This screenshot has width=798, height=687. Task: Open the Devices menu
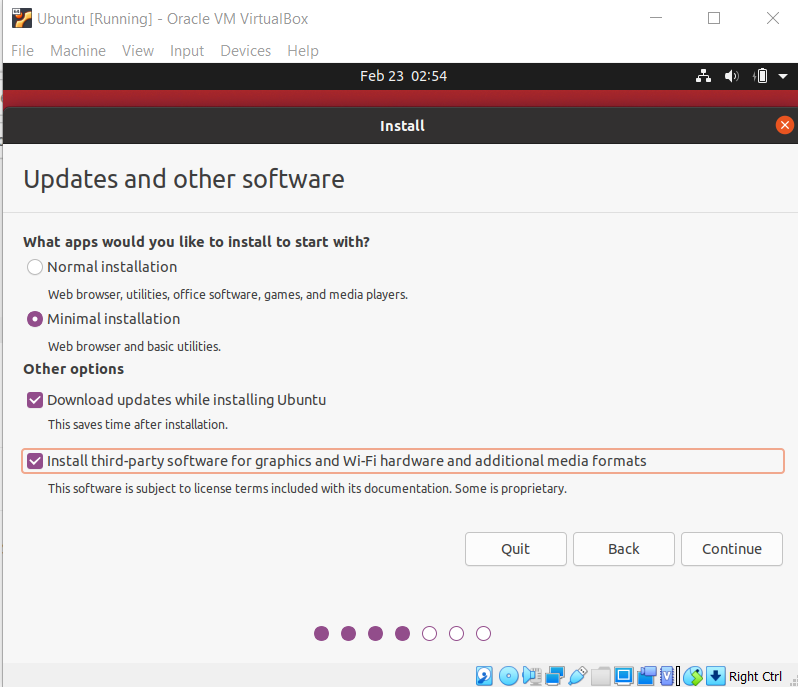(x=246, y=51)
